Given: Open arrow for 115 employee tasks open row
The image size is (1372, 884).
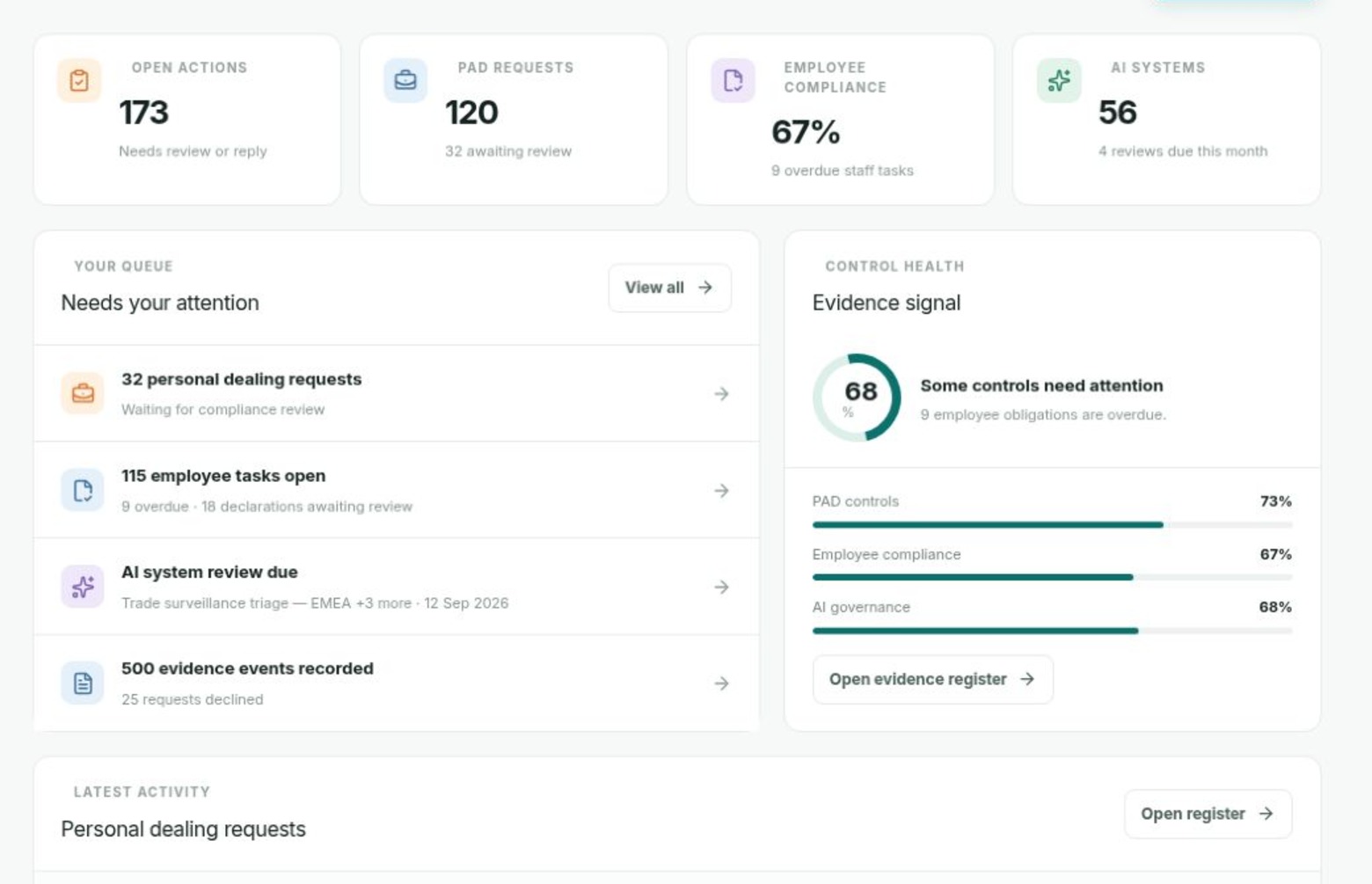Looking at the screenshot, I should tap(721, 491).
